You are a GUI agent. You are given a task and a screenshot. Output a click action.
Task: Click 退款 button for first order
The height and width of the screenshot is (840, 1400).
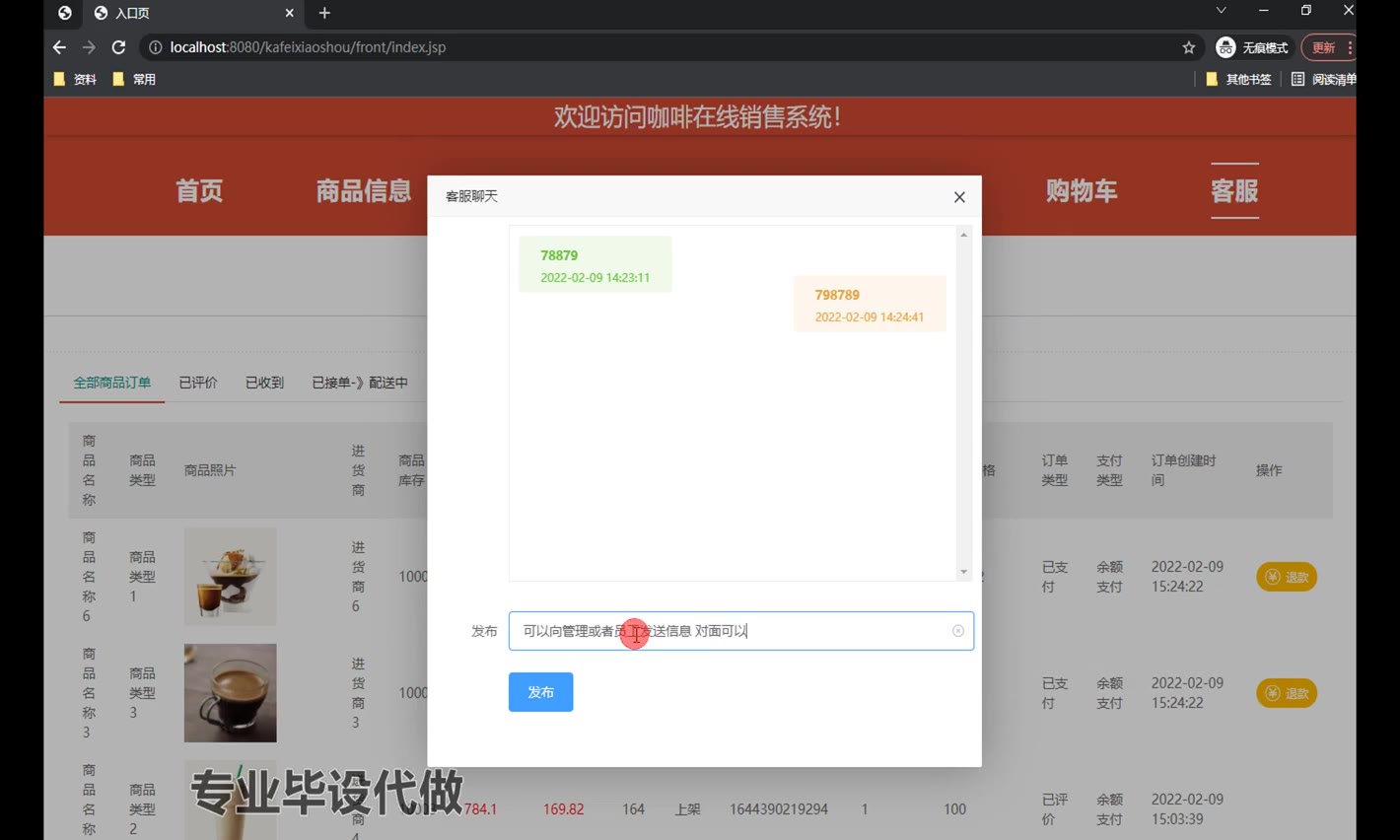pyautogui.click(x=1286, y=577)
